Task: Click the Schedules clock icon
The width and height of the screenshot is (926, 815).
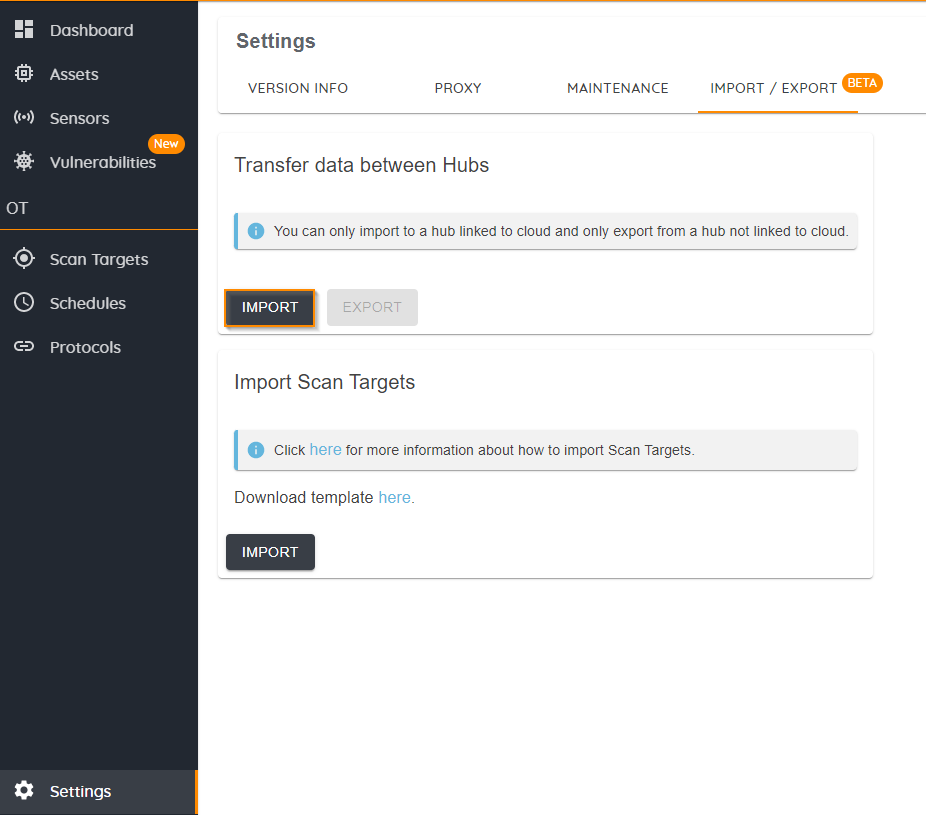Action: coord(24,303)
